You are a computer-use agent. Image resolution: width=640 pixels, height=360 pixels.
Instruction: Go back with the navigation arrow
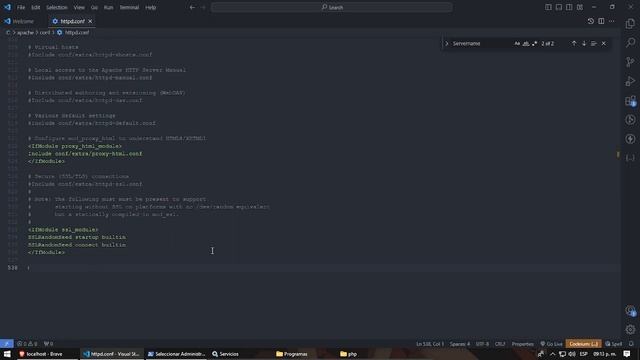[x=192, y=7]
